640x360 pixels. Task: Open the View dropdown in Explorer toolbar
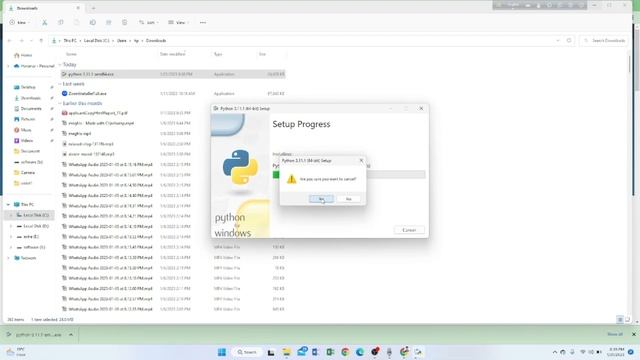pos(179,22)
